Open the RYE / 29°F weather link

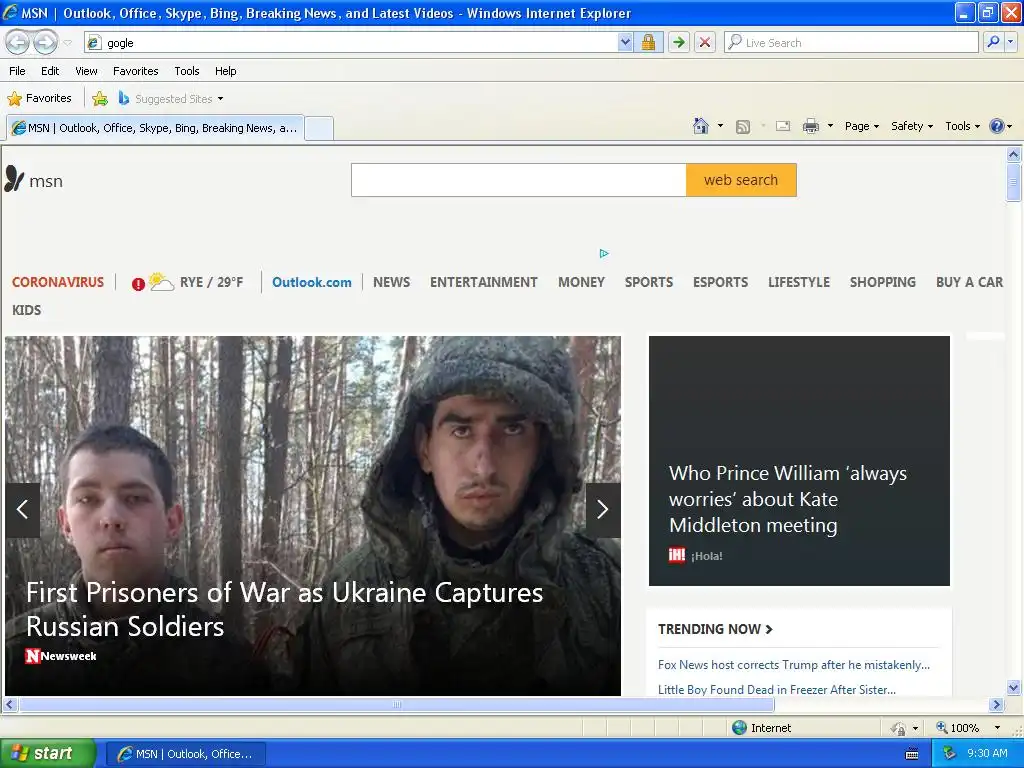pyautogui.click(x=211, y=282)
